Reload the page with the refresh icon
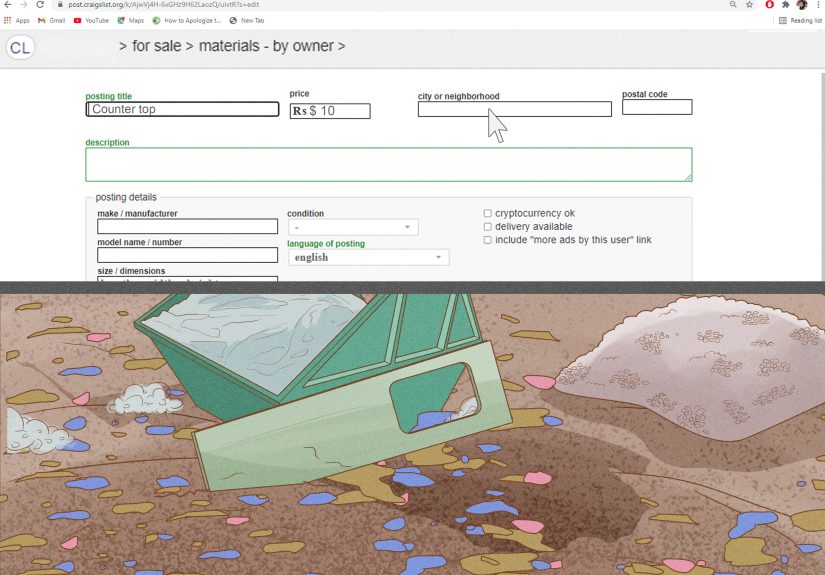The height and width of the screenshot is (575, 825). [40, 5]
